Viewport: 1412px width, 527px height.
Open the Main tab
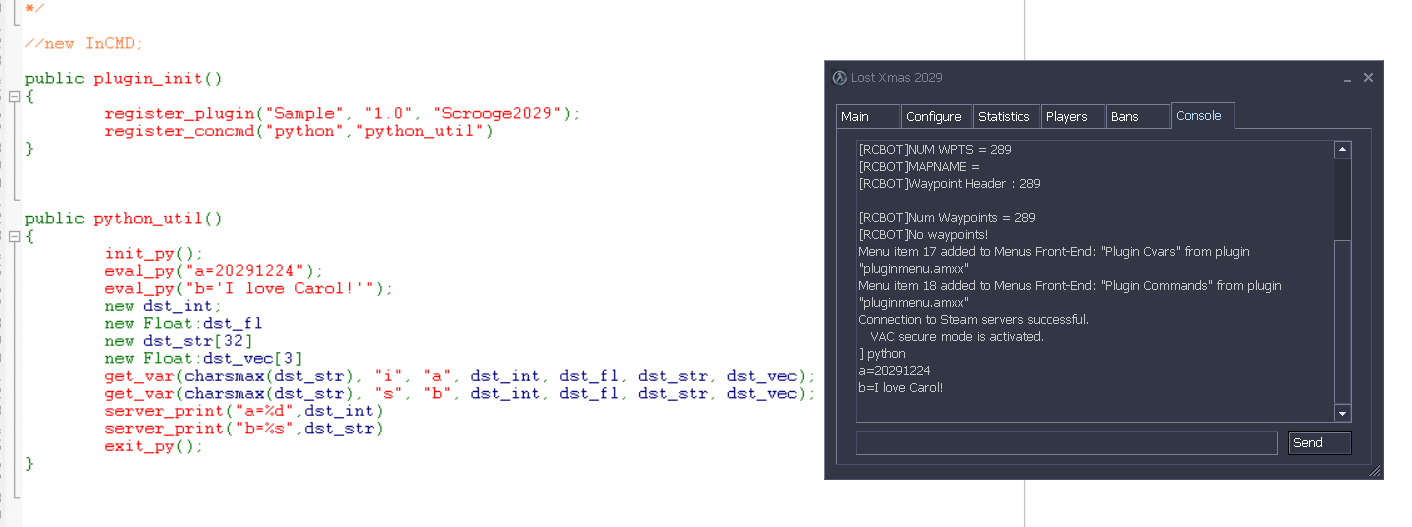click(868, 116)
